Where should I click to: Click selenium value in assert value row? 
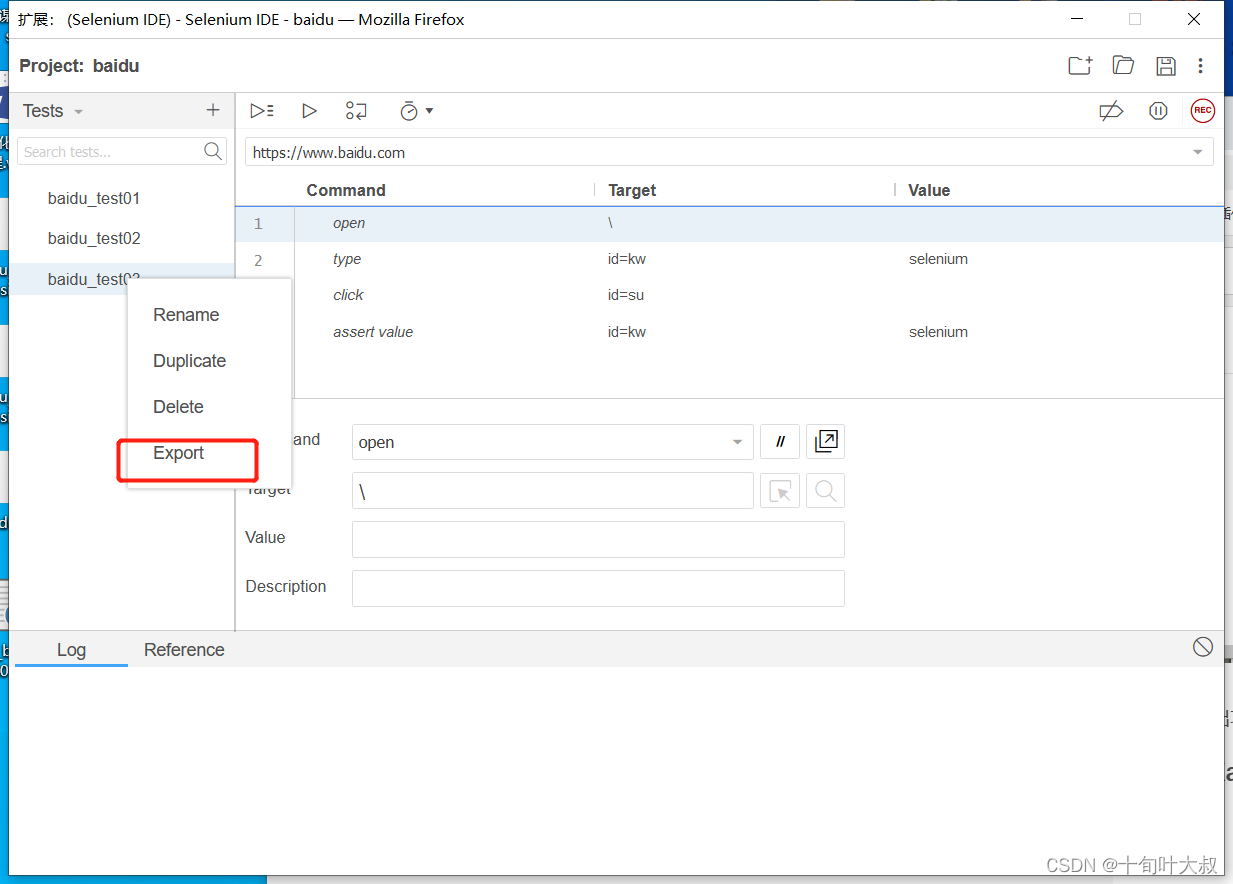pos(938,332)
